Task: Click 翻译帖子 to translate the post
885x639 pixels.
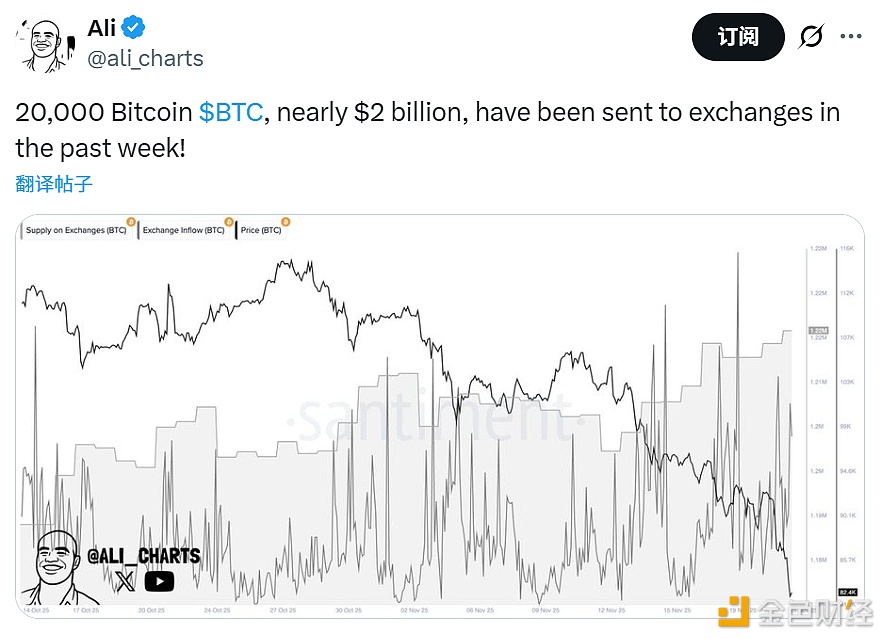Action: tap(55, 184)
